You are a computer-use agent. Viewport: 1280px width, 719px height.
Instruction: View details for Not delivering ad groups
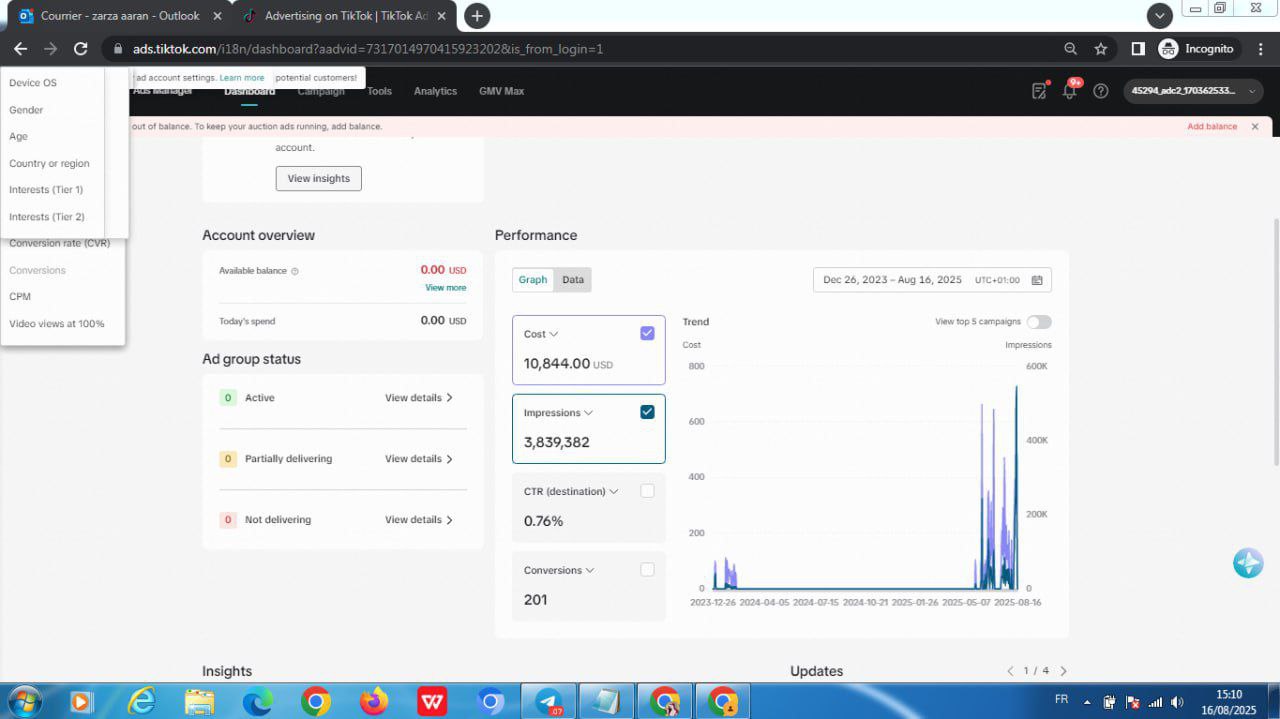419,520
